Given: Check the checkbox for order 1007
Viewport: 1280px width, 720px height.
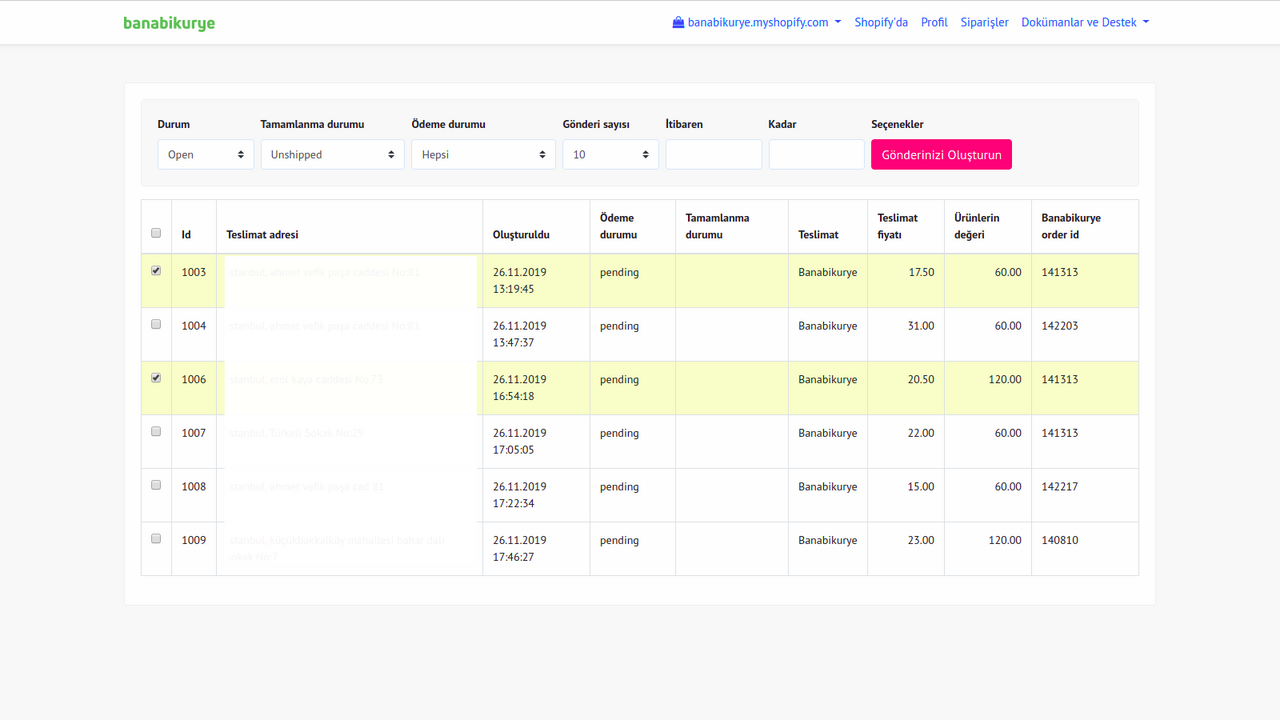Looking at the screenshot, I should coord(156,431).
